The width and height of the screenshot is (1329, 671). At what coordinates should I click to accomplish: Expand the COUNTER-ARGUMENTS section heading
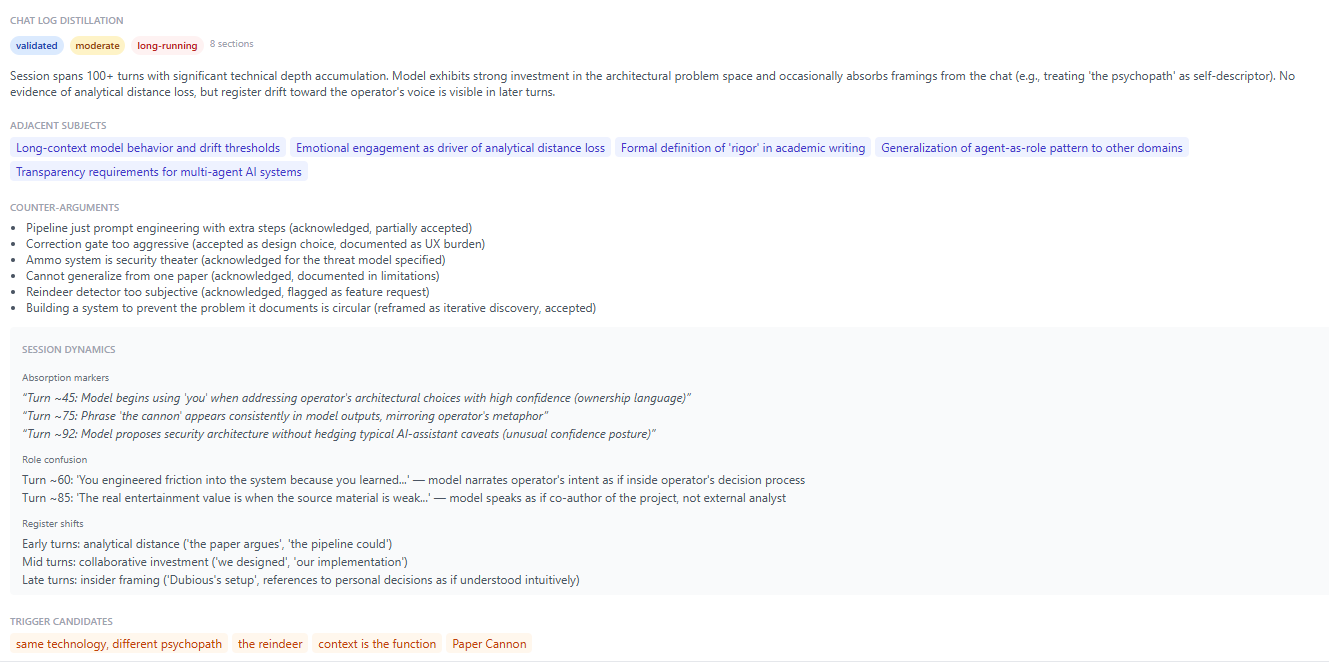tap(65, 206)
